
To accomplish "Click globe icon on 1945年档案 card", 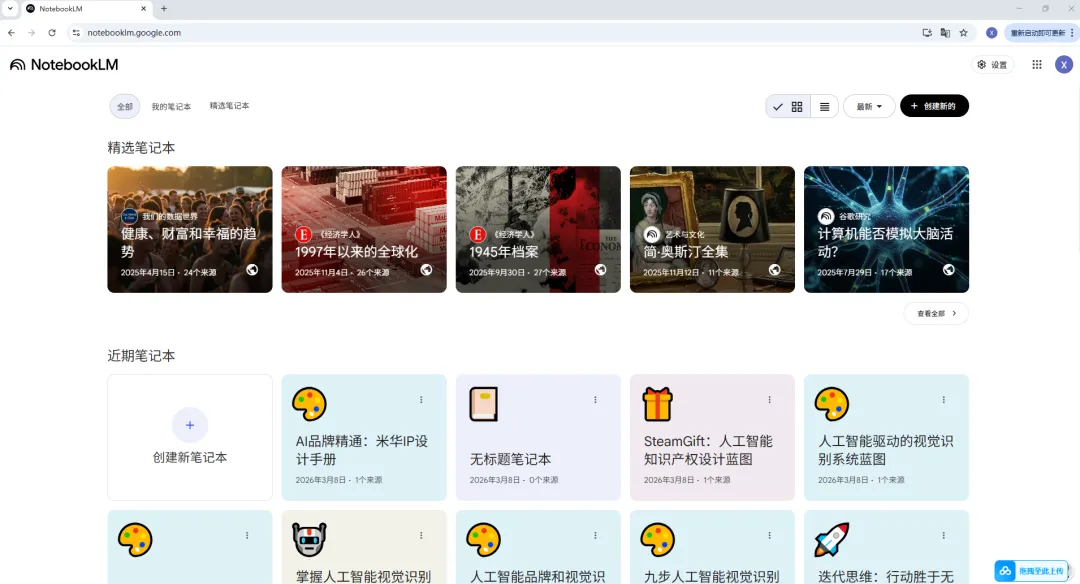I will (x=601, y=270).
